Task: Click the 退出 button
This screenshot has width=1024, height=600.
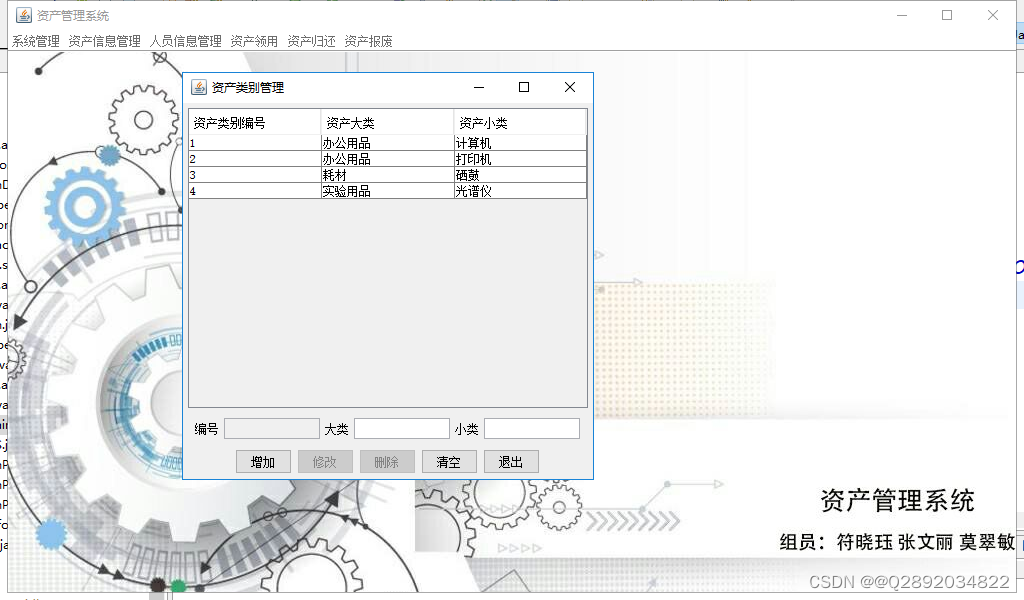Action: [x=511, y=462]
